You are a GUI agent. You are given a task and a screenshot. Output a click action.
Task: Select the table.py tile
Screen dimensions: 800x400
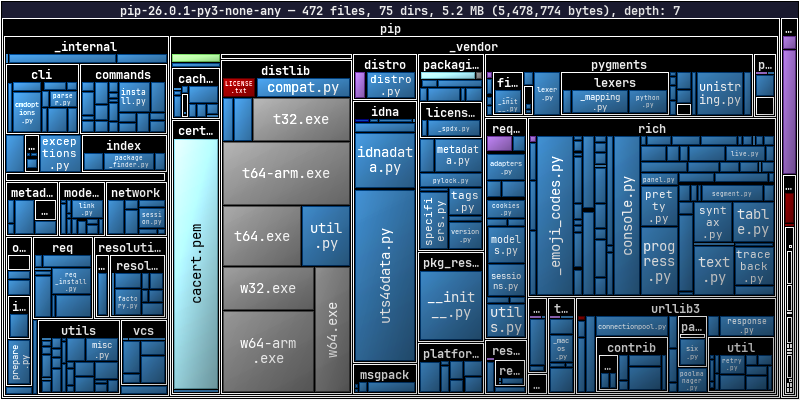coord(753,222)
